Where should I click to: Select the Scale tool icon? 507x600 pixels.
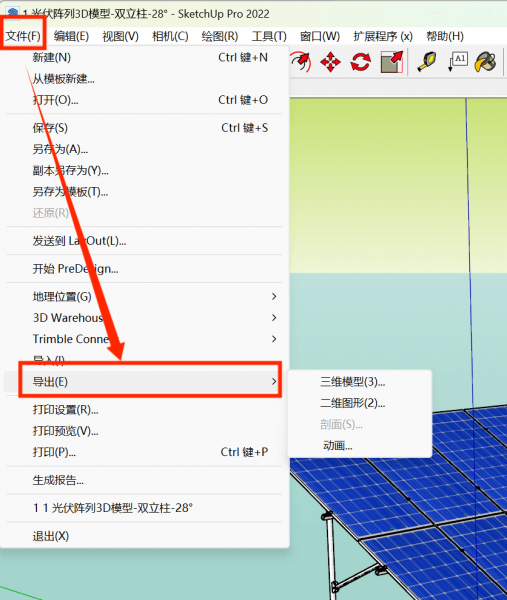[392, 62]
